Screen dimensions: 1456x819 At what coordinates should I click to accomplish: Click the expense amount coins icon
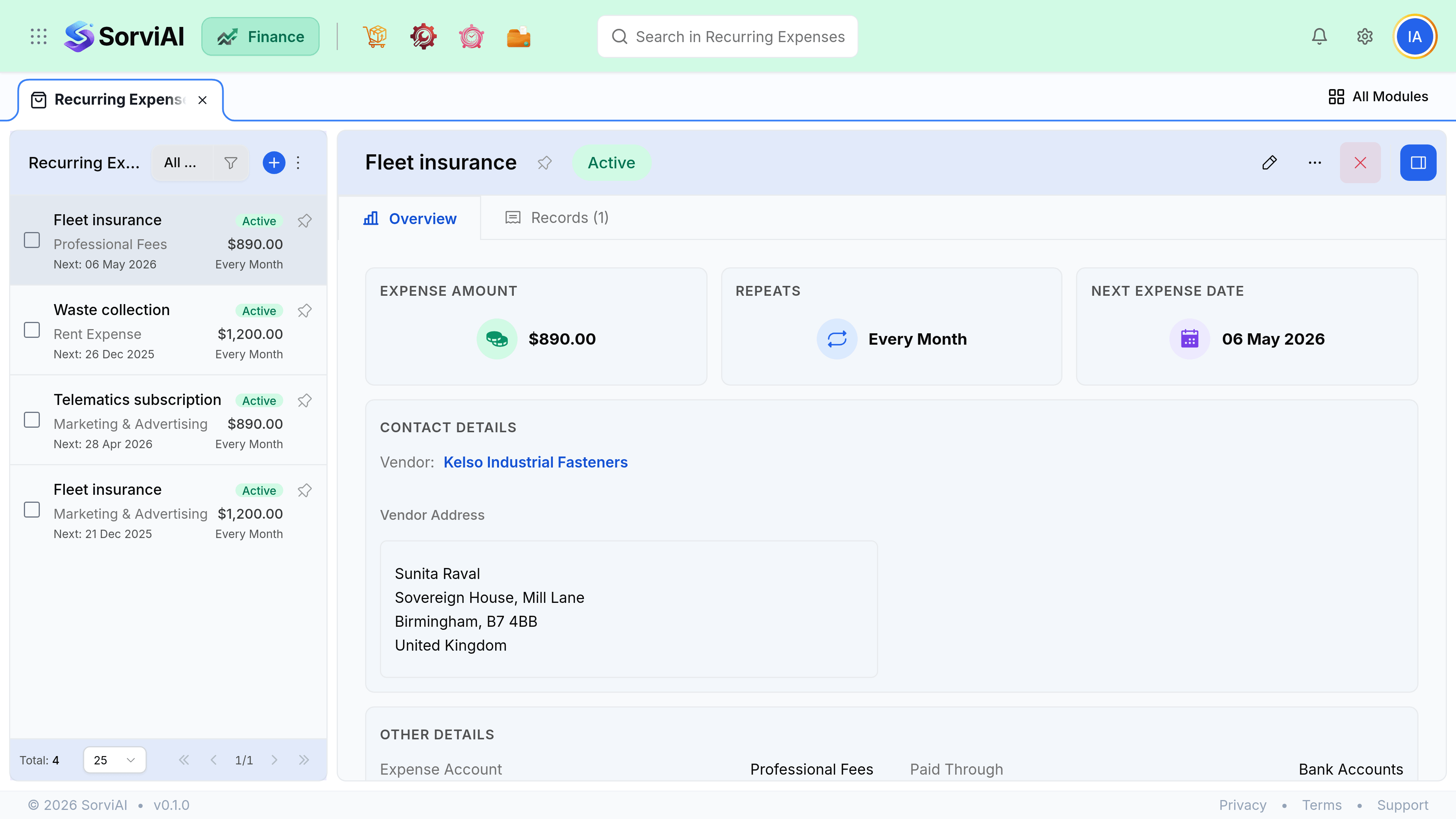pos(497,339)
